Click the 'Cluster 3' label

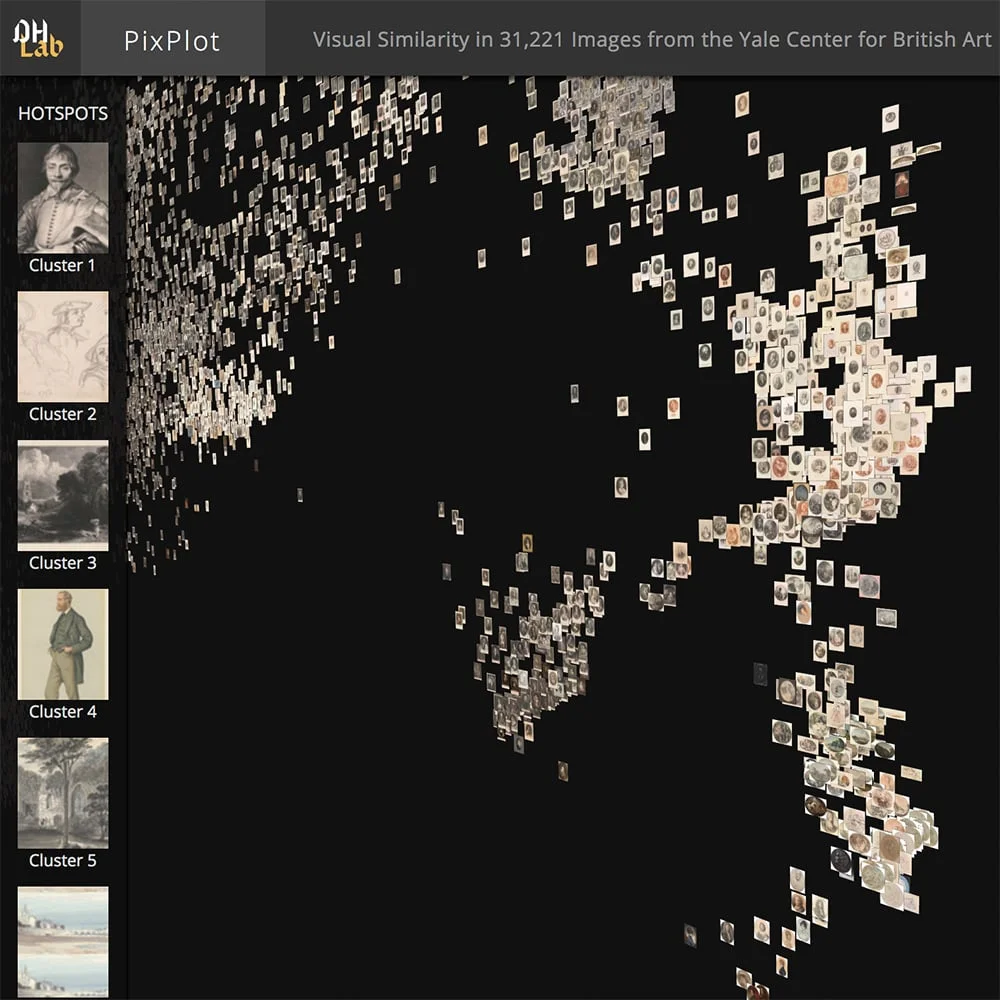(x=62, y=562)
